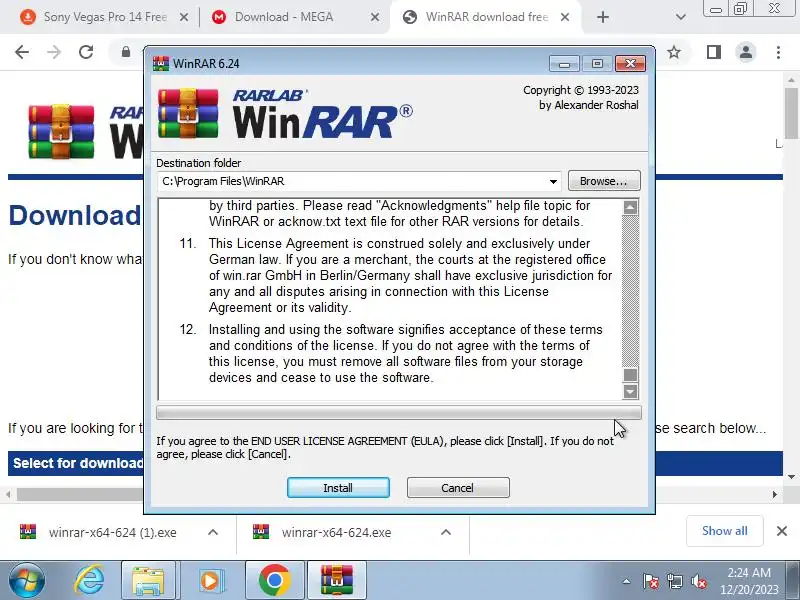Click Cancel in the WinRAR installer
The width and height of the screenshot is (800, 600).
click(458, 488)
